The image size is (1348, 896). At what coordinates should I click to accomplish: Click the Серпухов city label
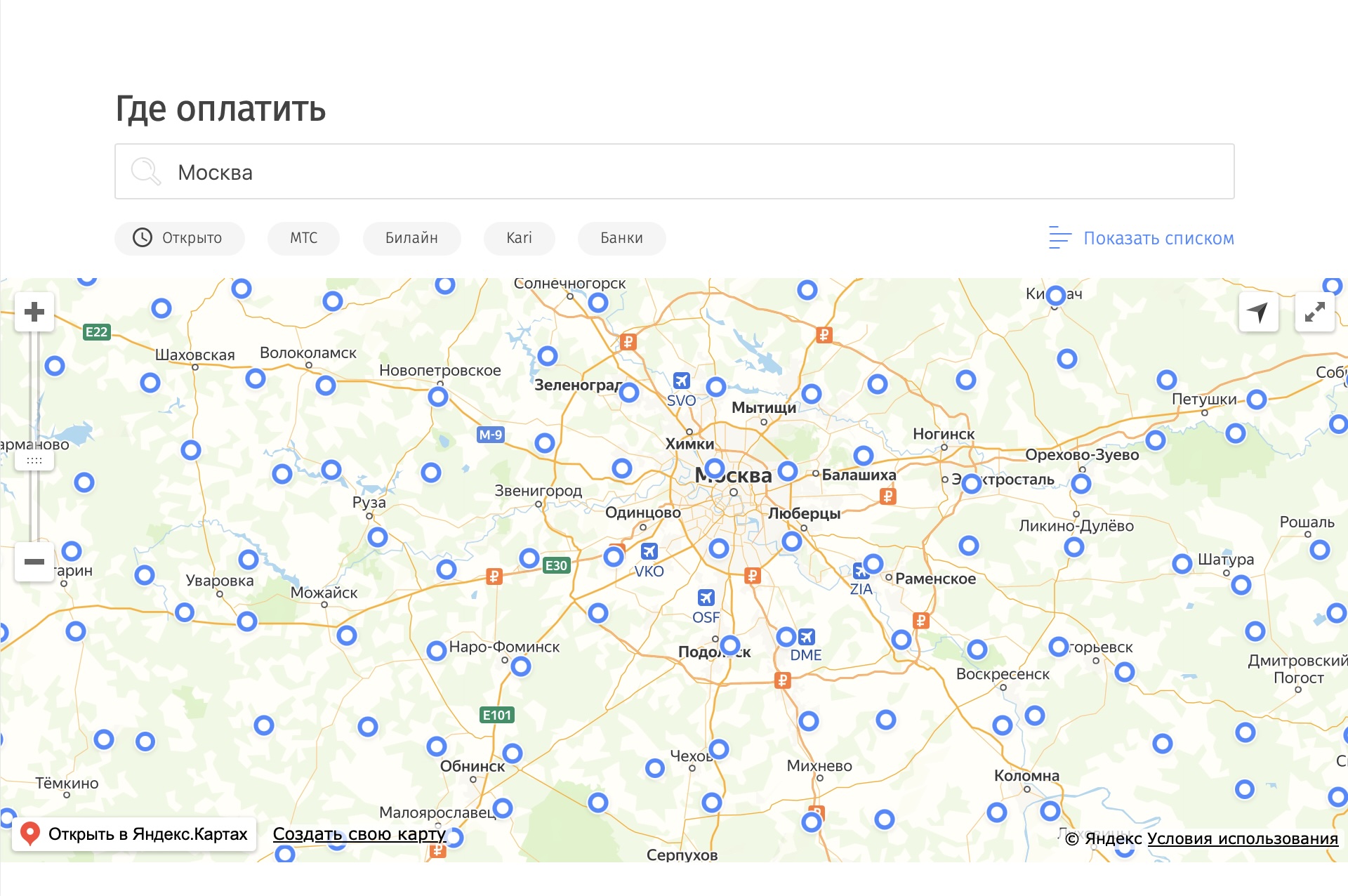tap(682, 855)
